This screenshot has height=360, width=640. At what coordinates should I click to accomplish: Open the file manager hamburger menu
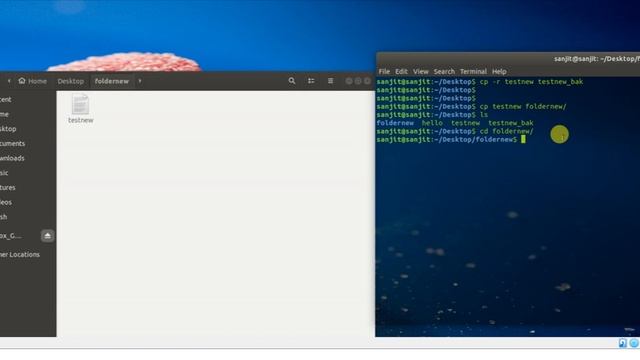[330, 81]
